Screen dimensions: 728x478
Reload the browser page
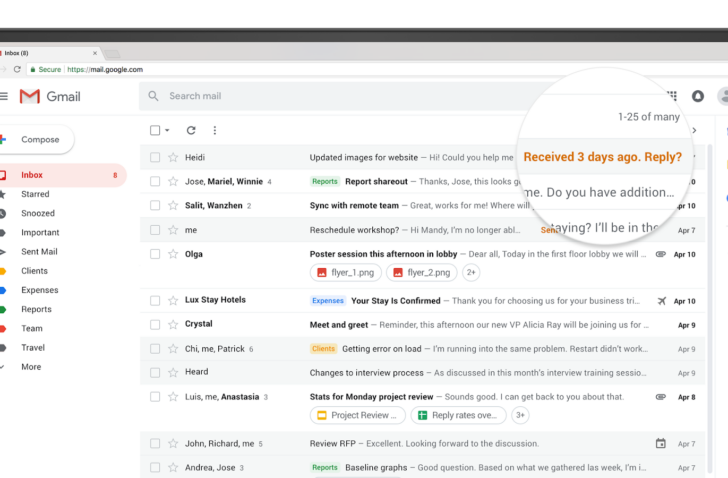[x=17, y=69]
